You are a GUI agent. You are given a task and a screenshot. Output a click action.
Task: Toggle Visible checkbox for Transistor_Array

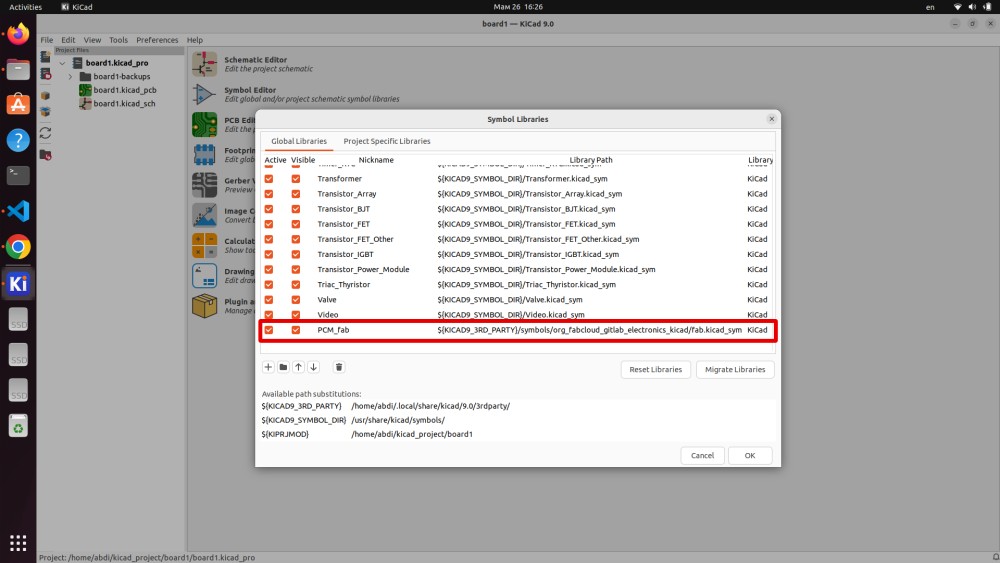click(296, 194)
